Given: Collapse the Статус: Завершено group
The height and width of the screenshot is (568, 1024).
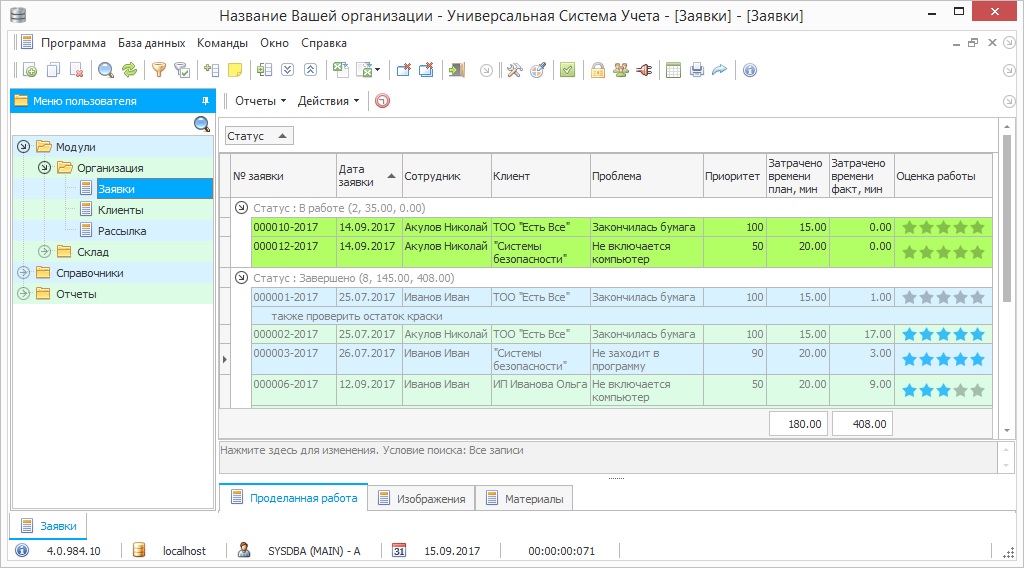Looking at the screenshot, I should point(241,277).
